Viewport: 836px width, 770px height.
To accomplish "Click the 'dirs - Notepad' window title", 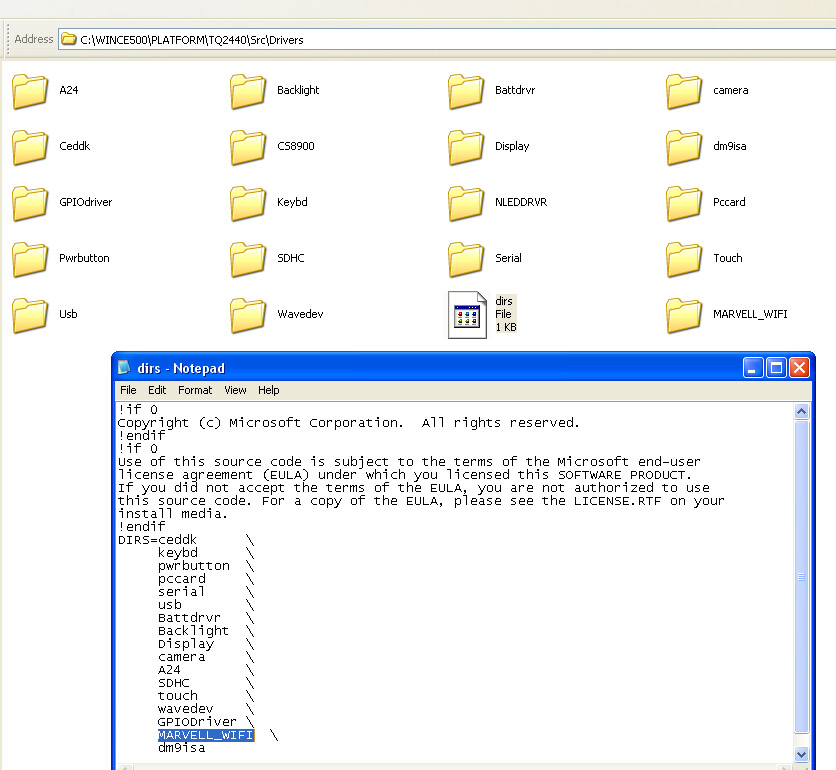I will (x=181, y=368).
